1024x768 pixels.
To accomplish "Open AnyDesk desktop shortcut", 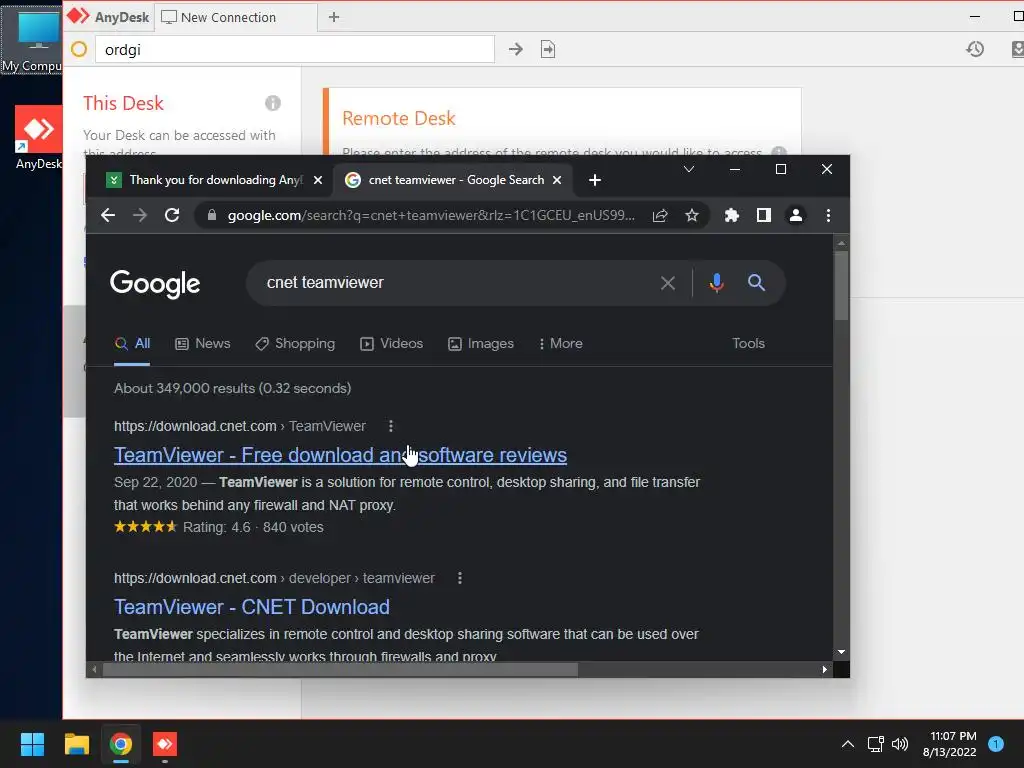I will coord(39,138).
